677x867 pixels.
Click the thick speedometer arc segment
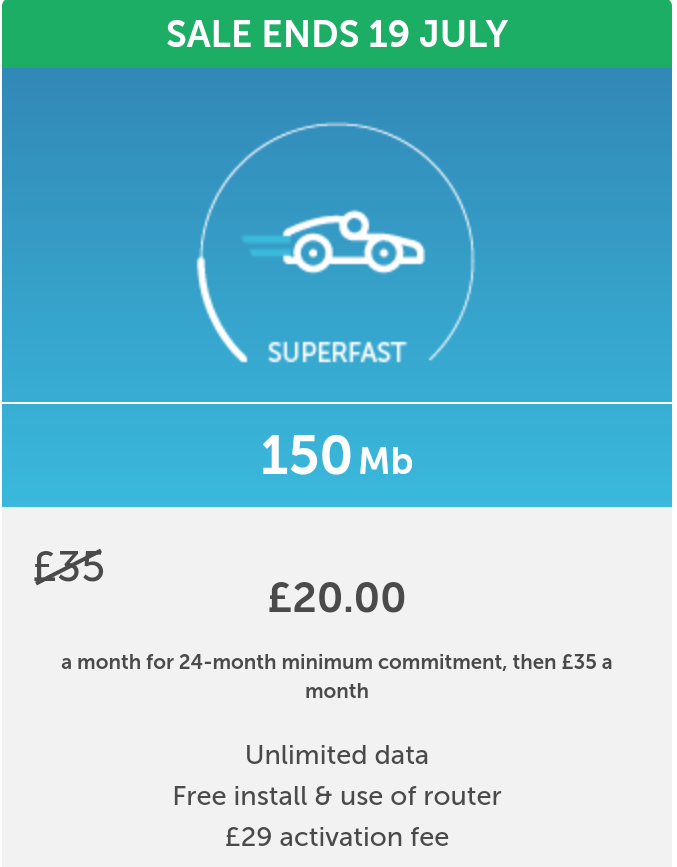coord(220,310)
